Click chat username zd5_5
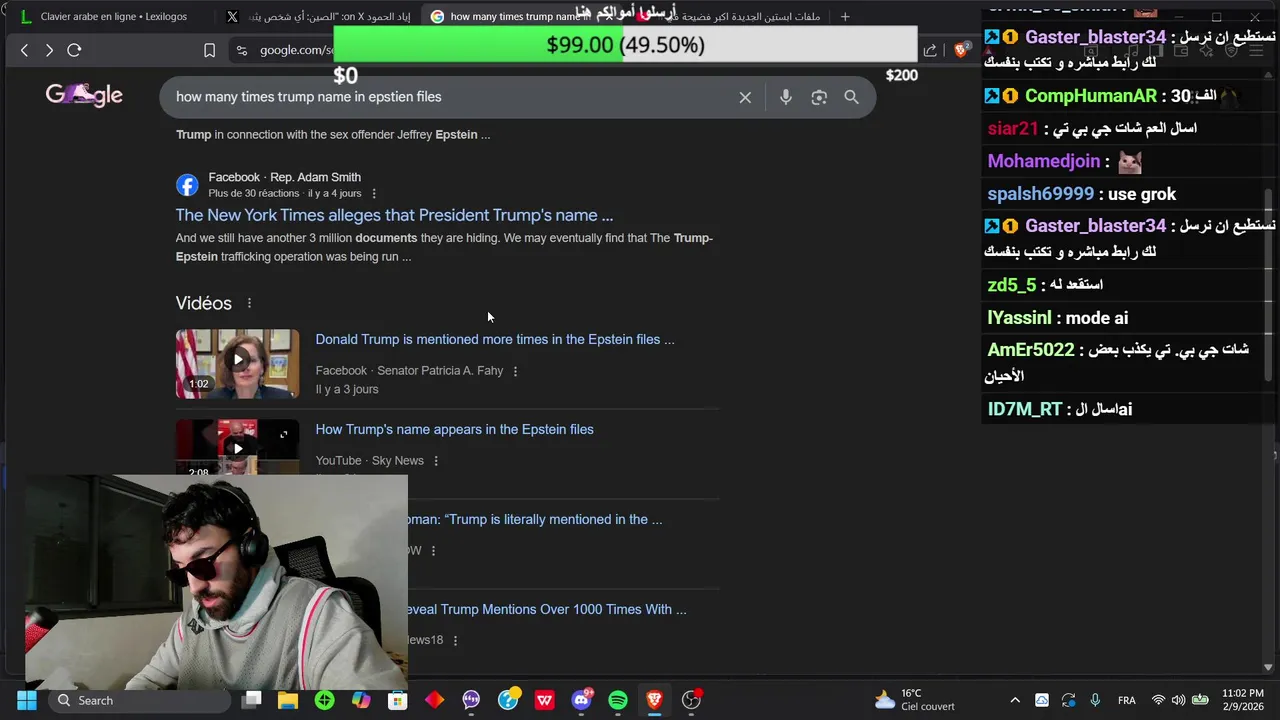 pos(1011,285)
